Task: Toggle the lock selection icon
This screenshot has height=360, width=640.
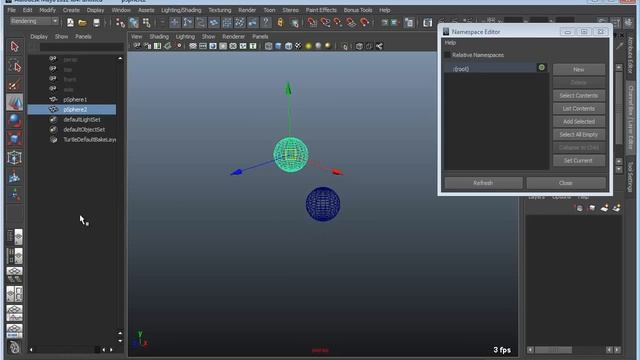Action: point(280,22)
